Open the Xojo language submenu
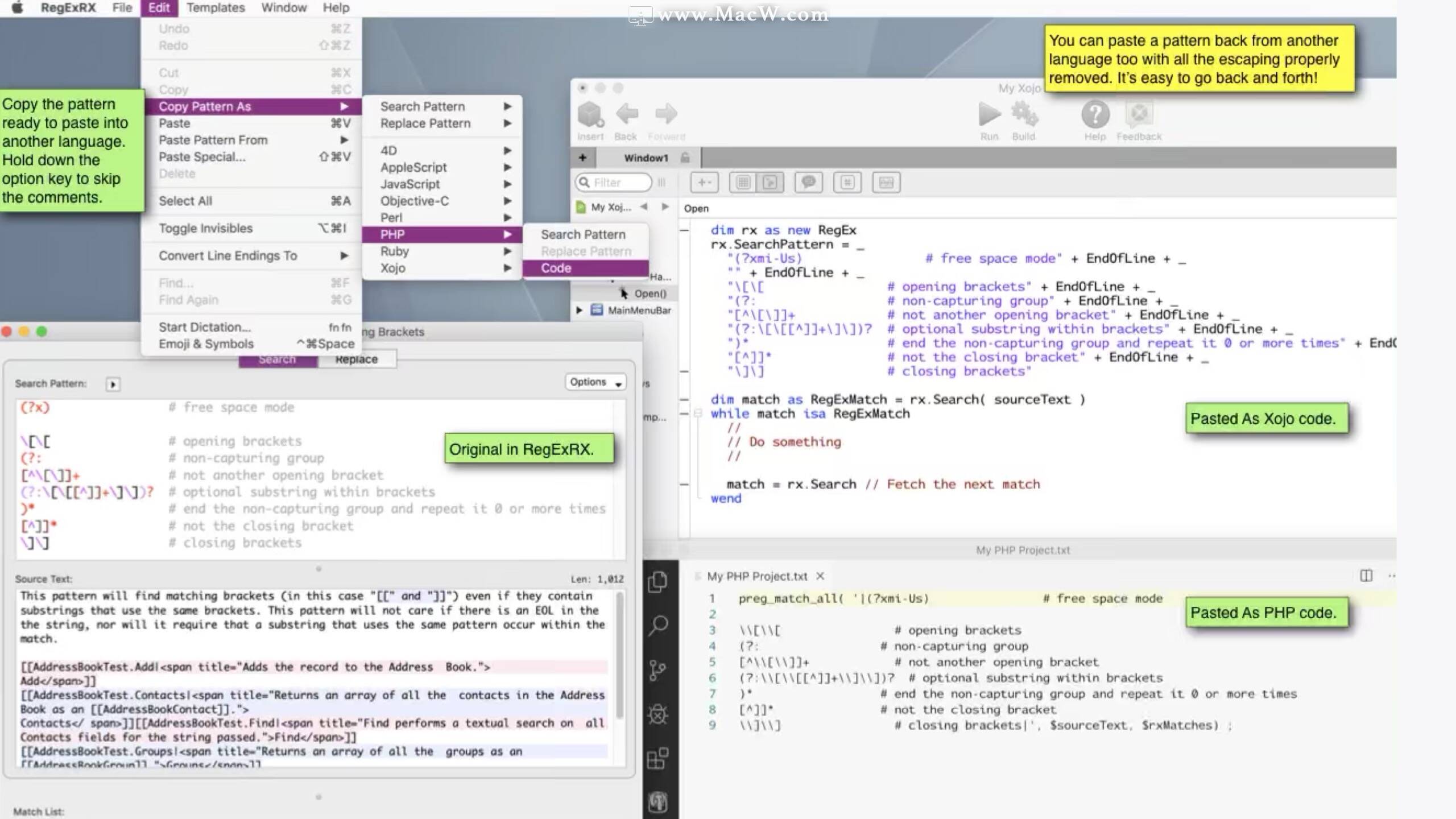The height and width of the screenshot is (819, 1456). 442,268
